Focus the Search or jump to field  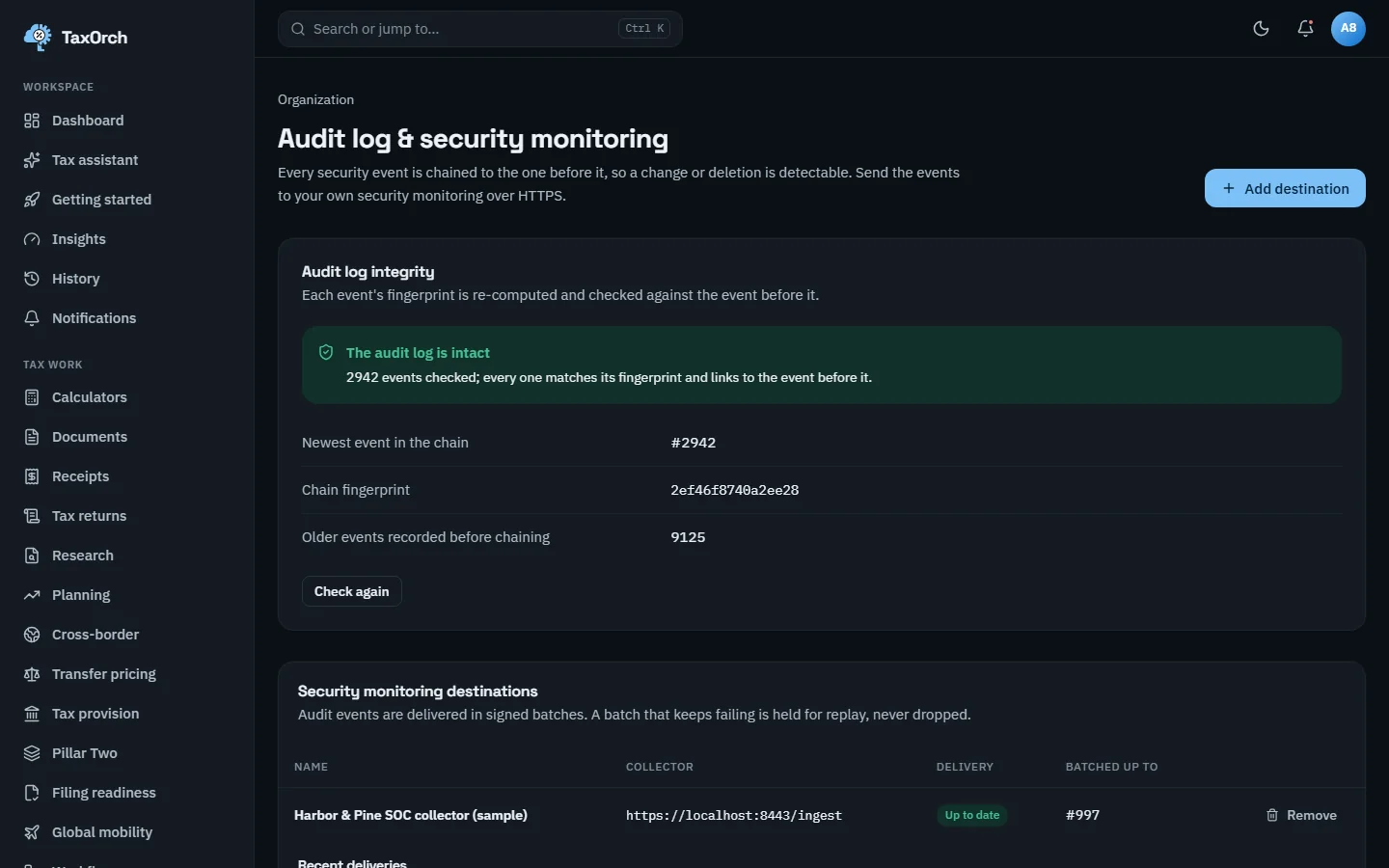tap(480, 29)
